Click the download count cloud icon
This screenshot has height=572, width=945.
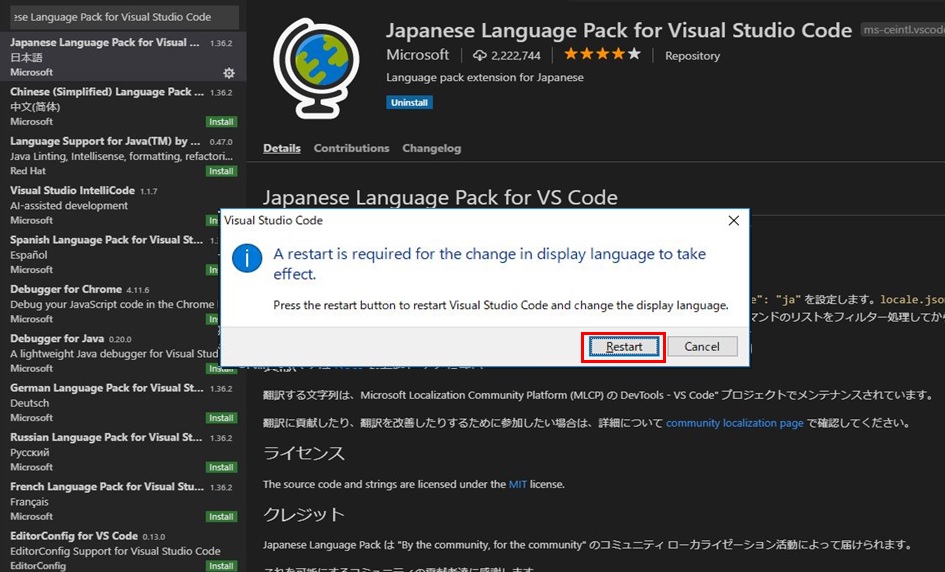coord(480,55)
